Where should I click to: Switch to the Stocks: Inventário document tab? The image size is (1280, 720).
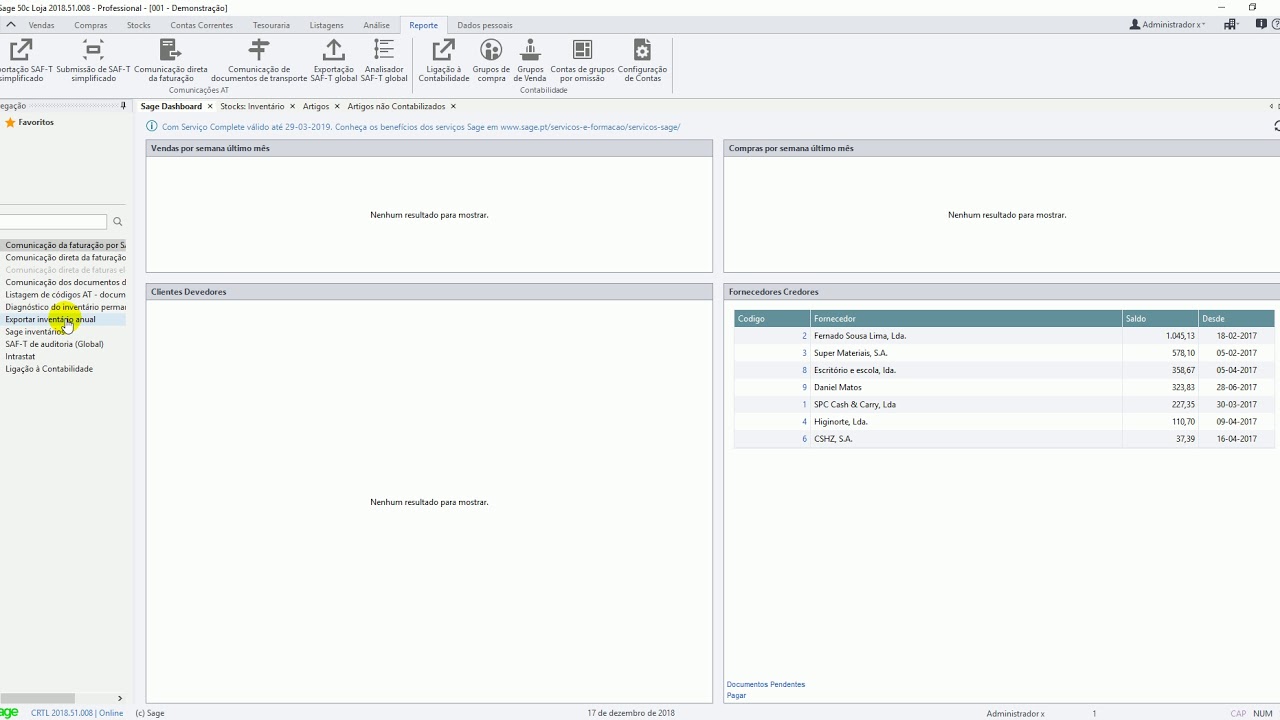(x=252, y=106)
